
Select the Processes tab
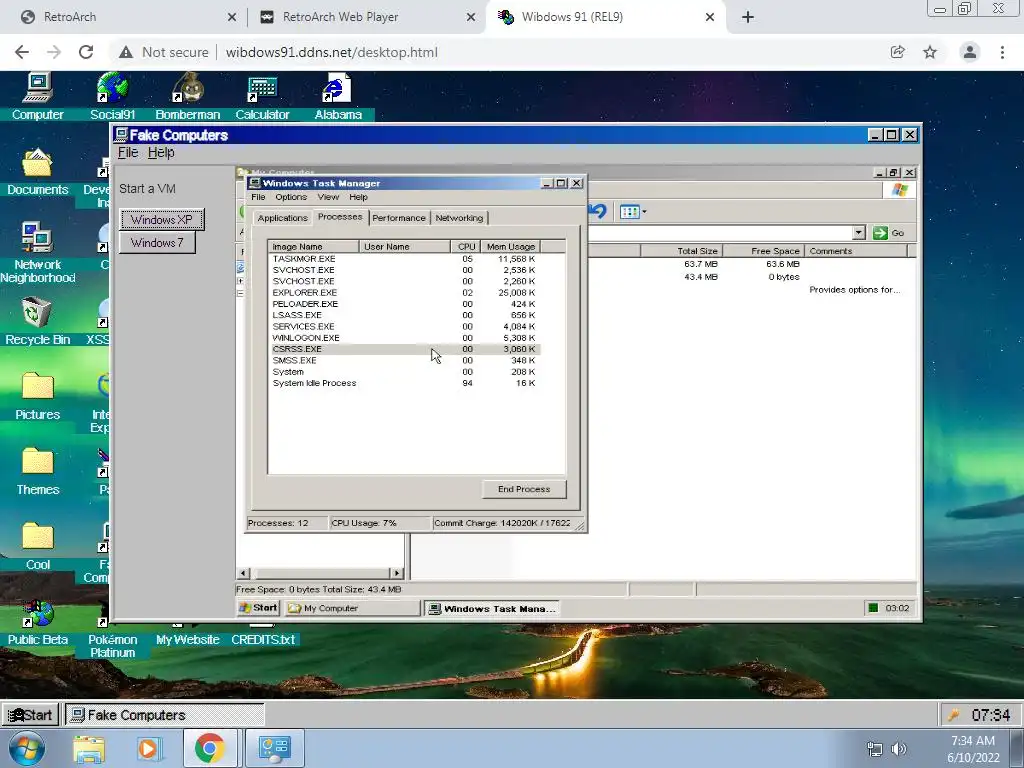pyautogui.click(x=340, y=216)
